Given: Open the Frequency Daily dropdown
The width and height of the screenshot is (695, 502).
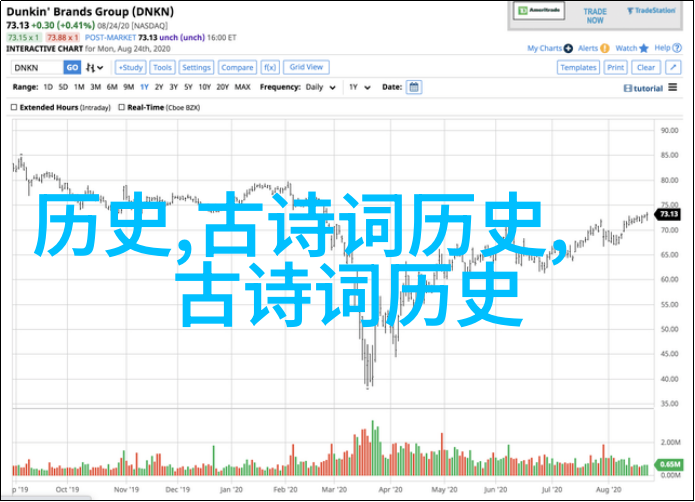Looking at the screenshot, I should (x=320, y=87).
